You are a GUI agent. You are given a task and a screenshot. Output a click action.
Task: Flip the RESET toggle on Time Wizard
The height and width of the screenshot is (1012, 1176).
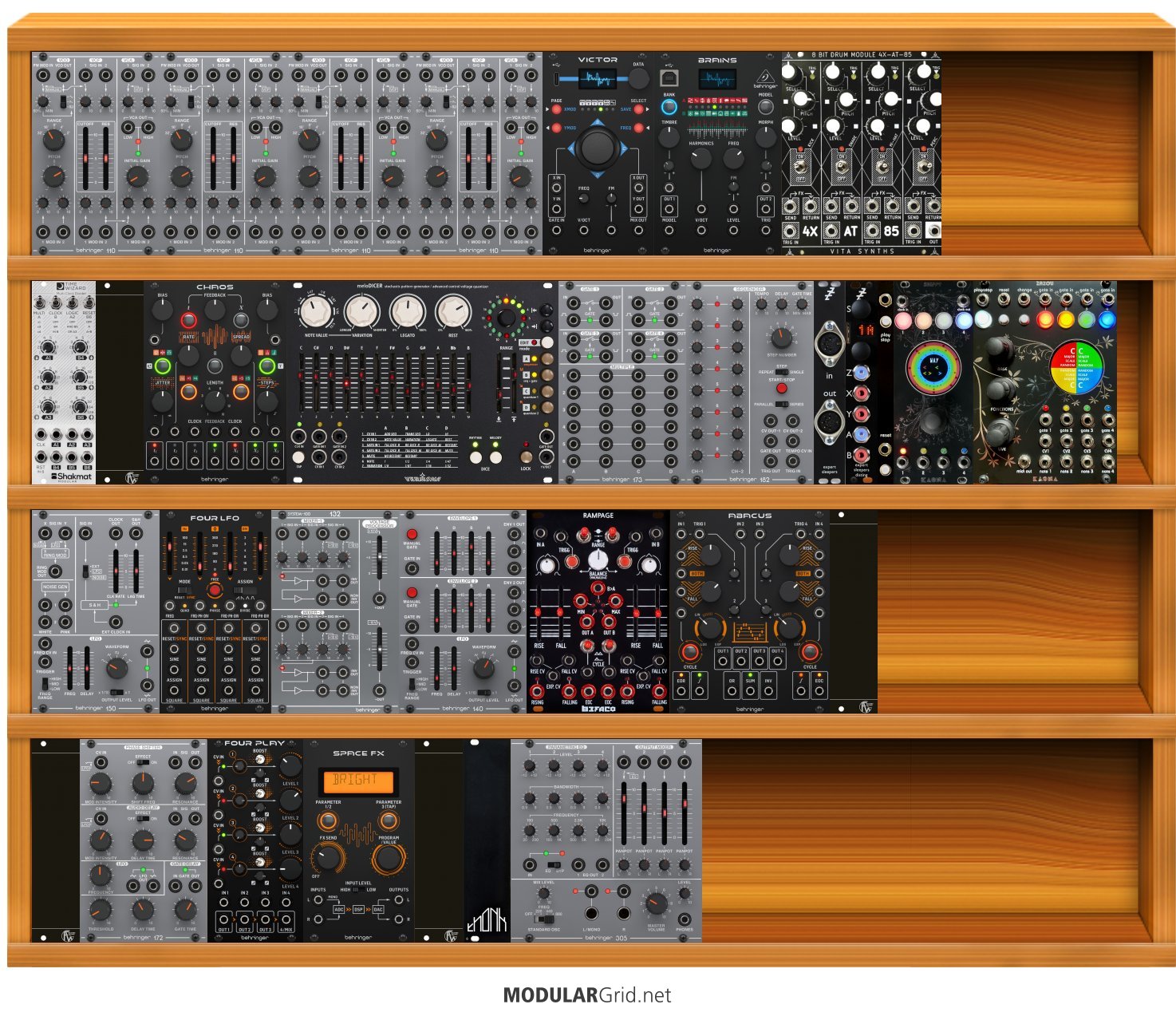[x=88, y=302]
